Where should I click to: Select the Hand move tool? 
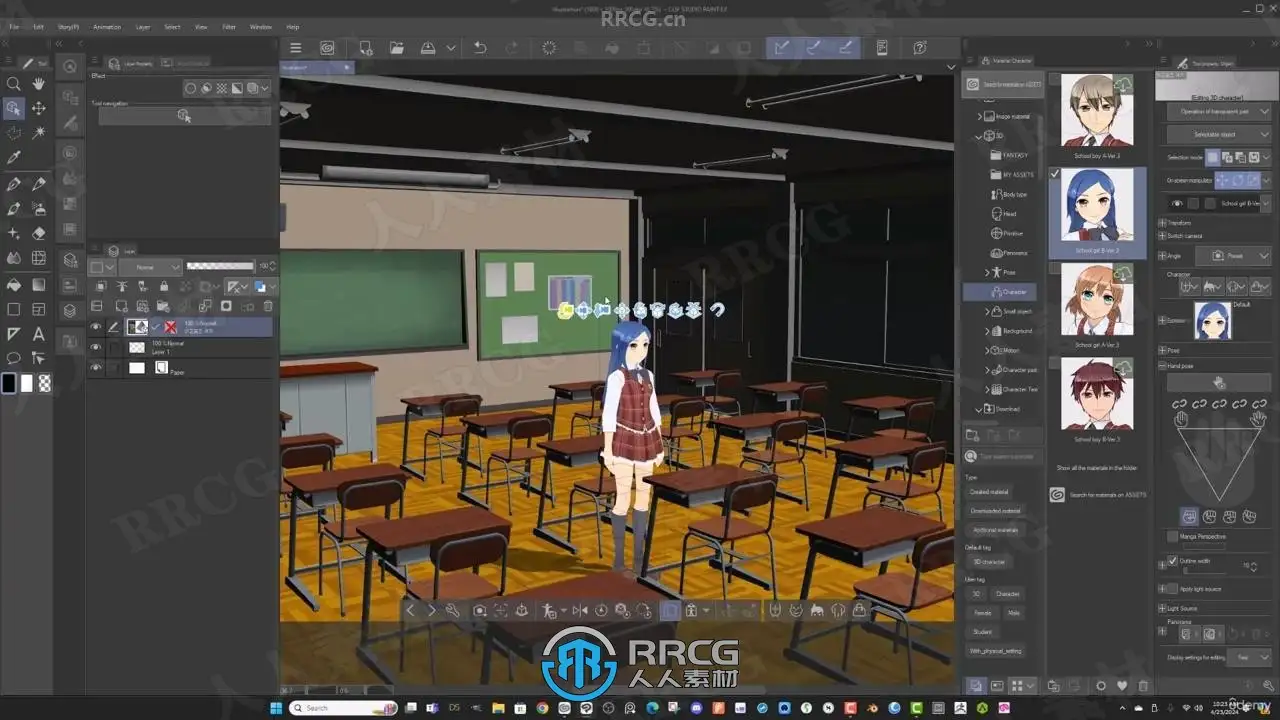tap(39, 84)
